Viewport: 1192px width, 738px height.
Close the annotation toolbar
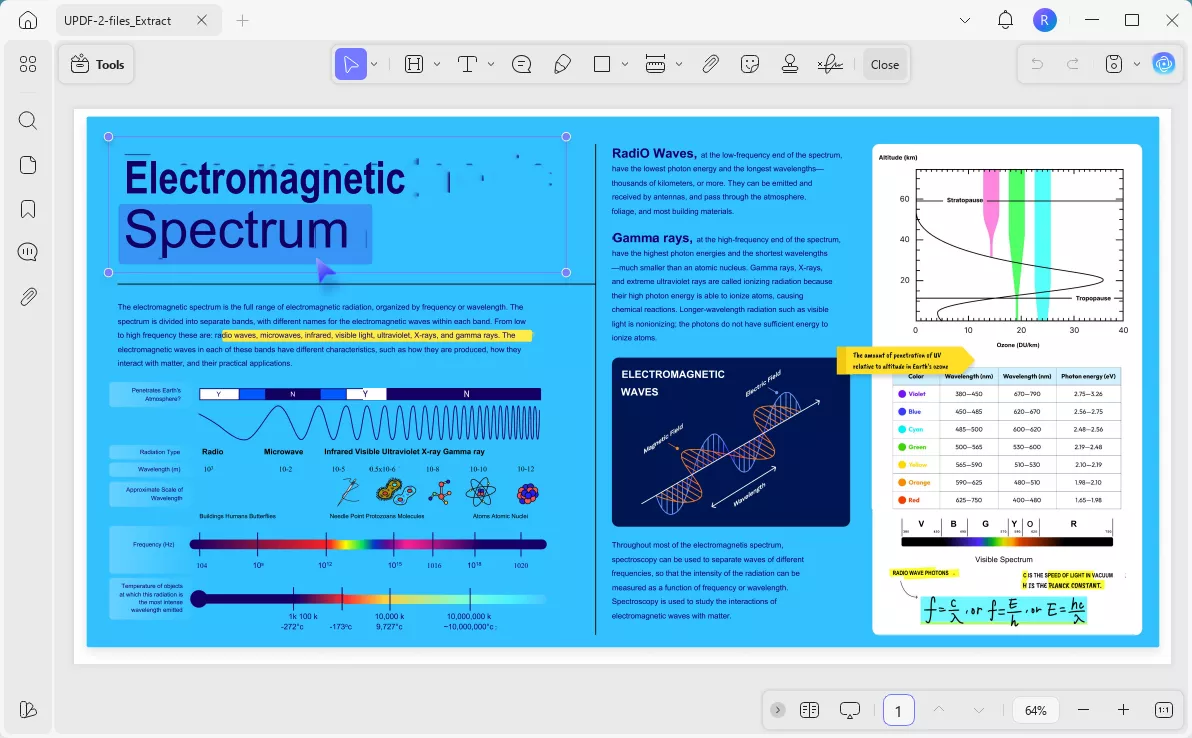pos(884,64)
